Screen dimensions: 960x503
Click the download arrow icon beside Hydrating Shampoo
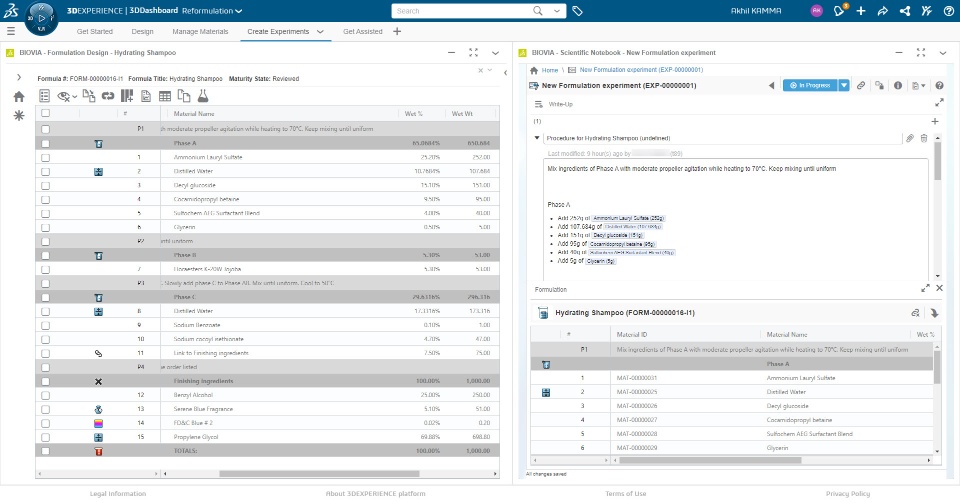[x=934, y=313]
